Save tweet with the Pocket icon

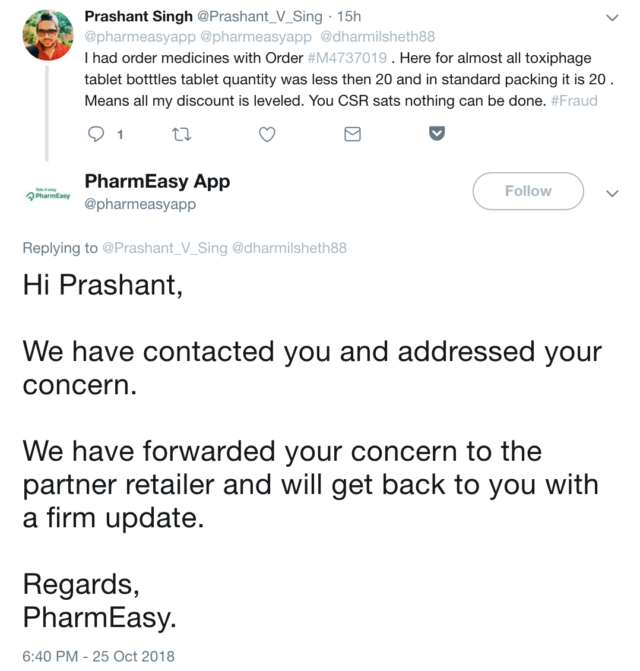coord(436,133)
